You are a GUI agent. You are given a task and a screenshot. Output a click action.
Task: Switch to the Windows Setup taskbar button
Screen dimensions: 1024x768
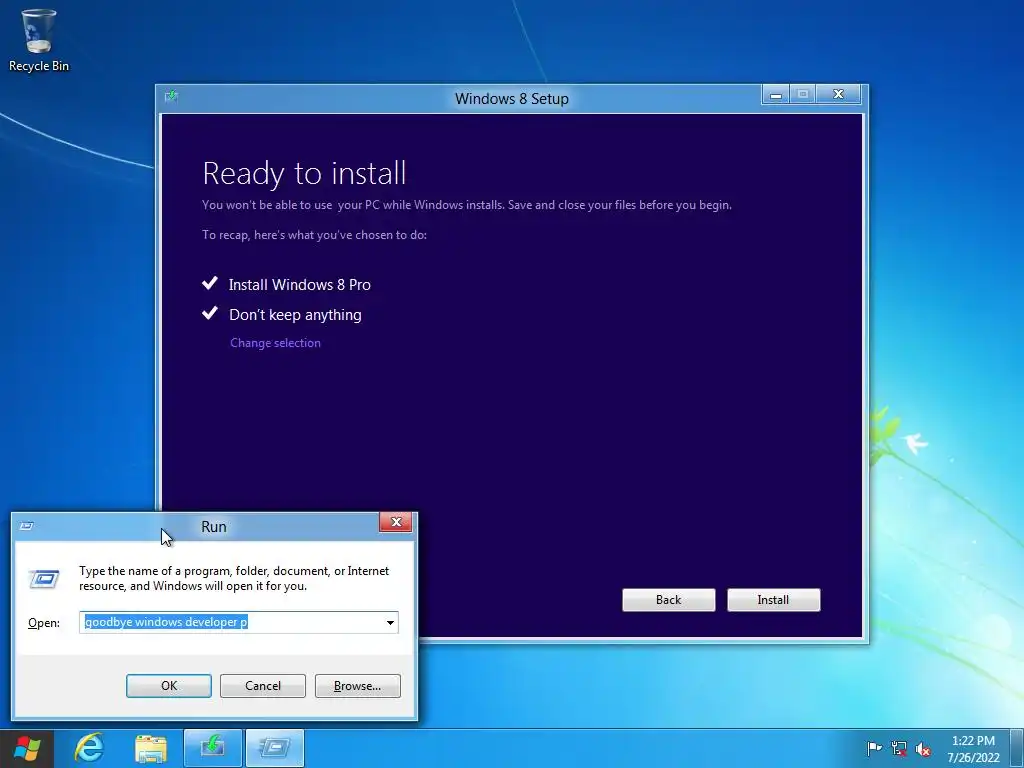click(x=213, y=748)
